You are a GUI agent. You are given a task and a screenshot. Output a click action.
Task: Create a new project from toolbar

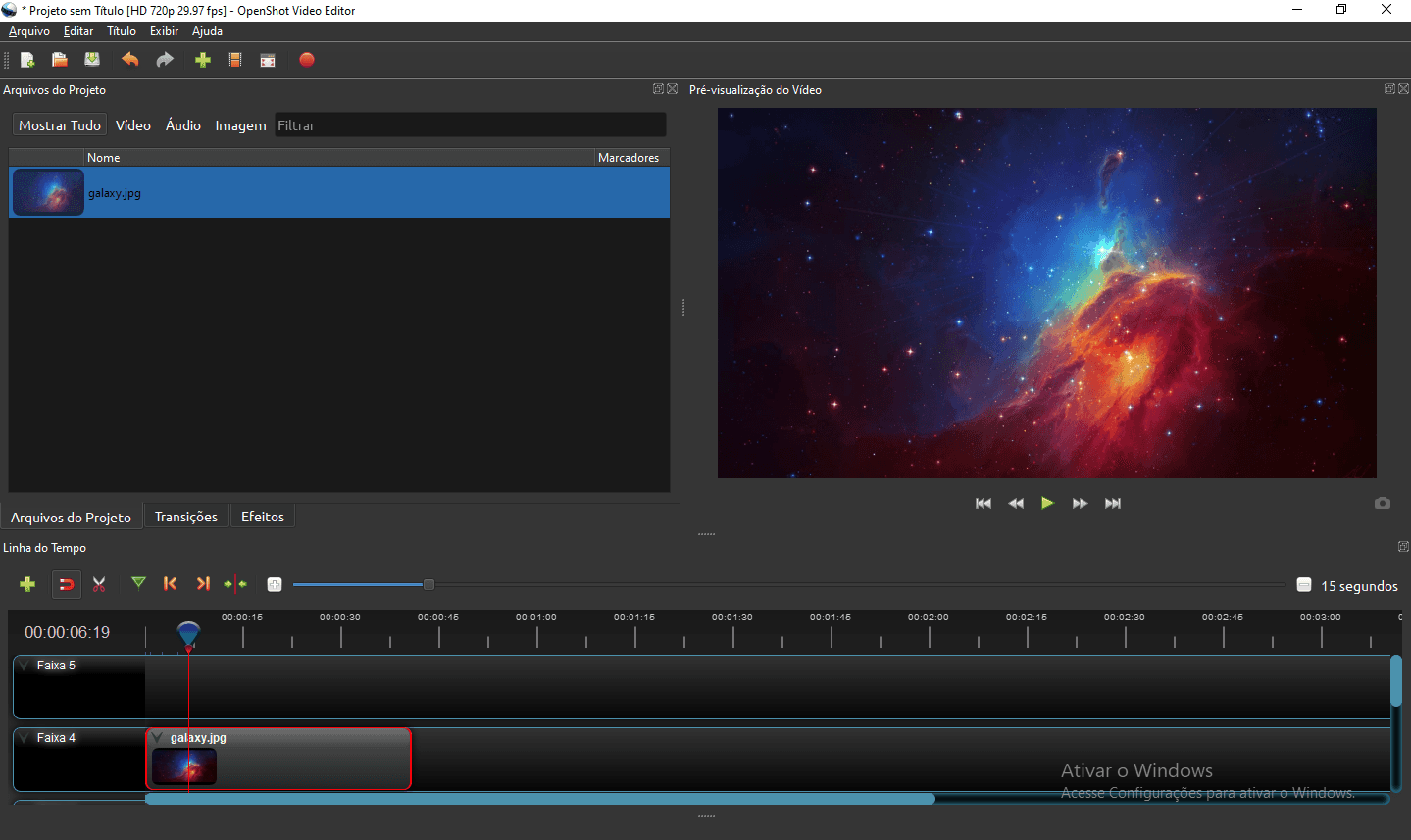27,60
